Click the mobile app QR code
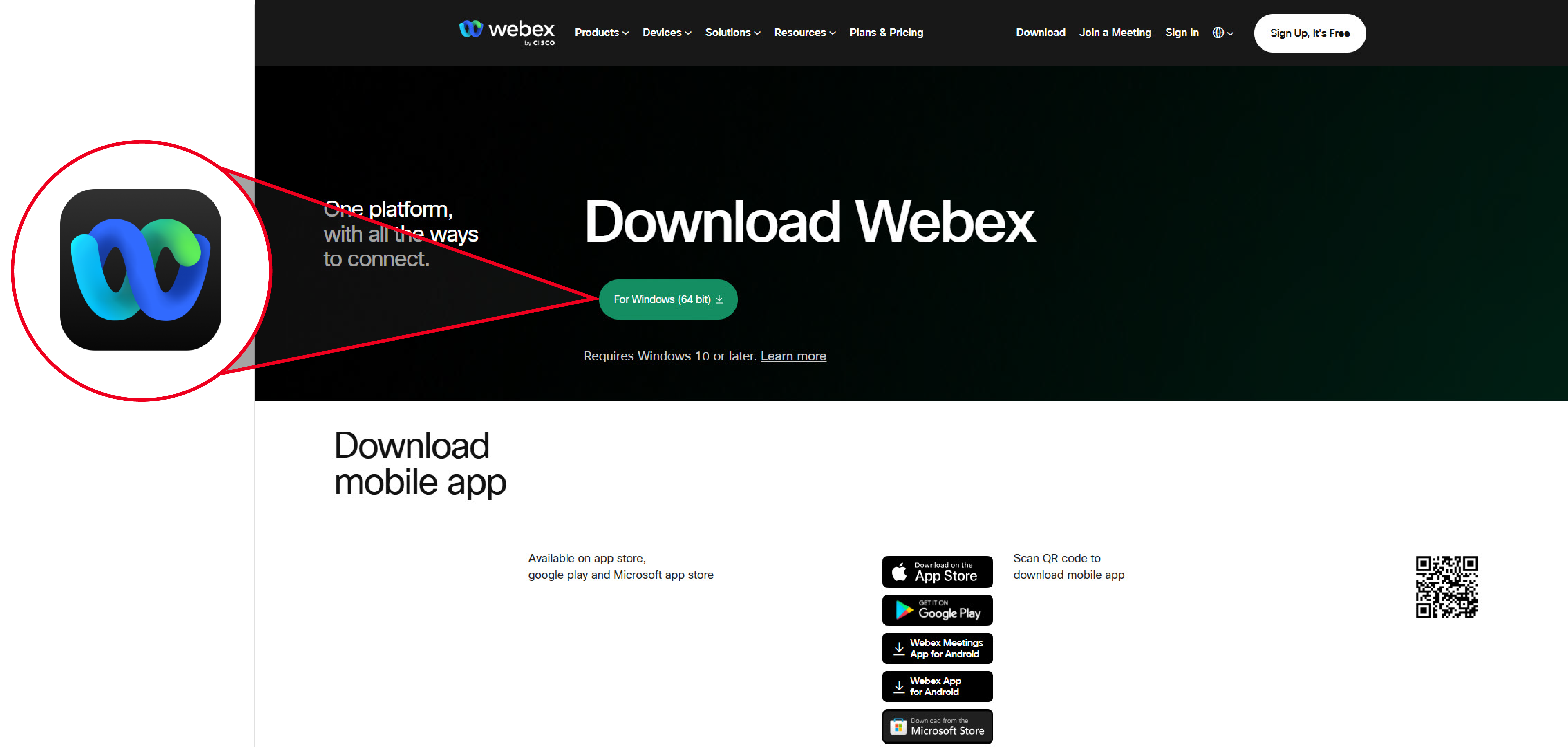The height and width of the screenshot is (747, 1568). (1446, 587)
